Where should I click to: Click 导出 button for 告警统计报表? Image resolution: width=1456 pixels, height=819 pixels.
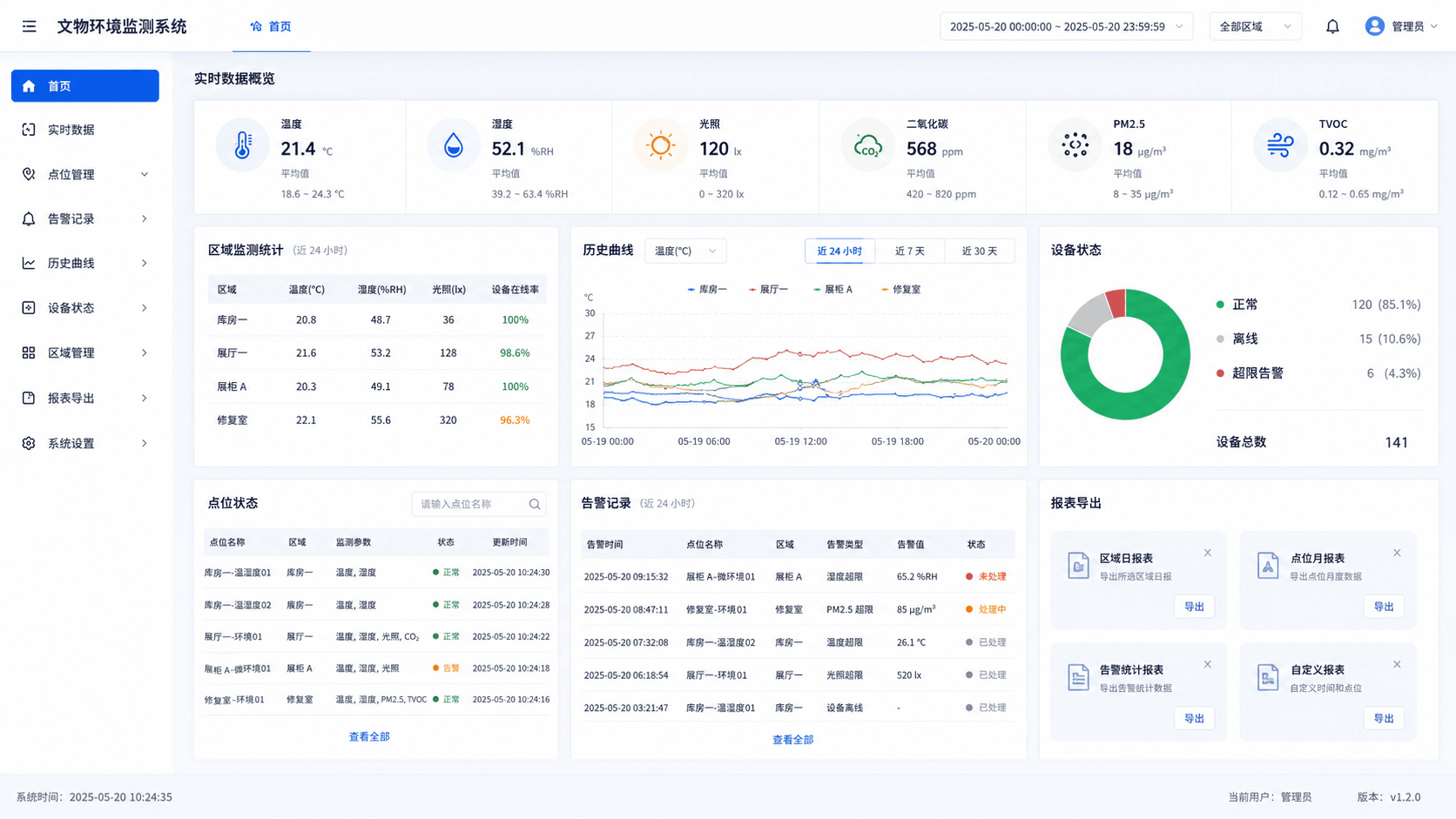click(1194, 718)
